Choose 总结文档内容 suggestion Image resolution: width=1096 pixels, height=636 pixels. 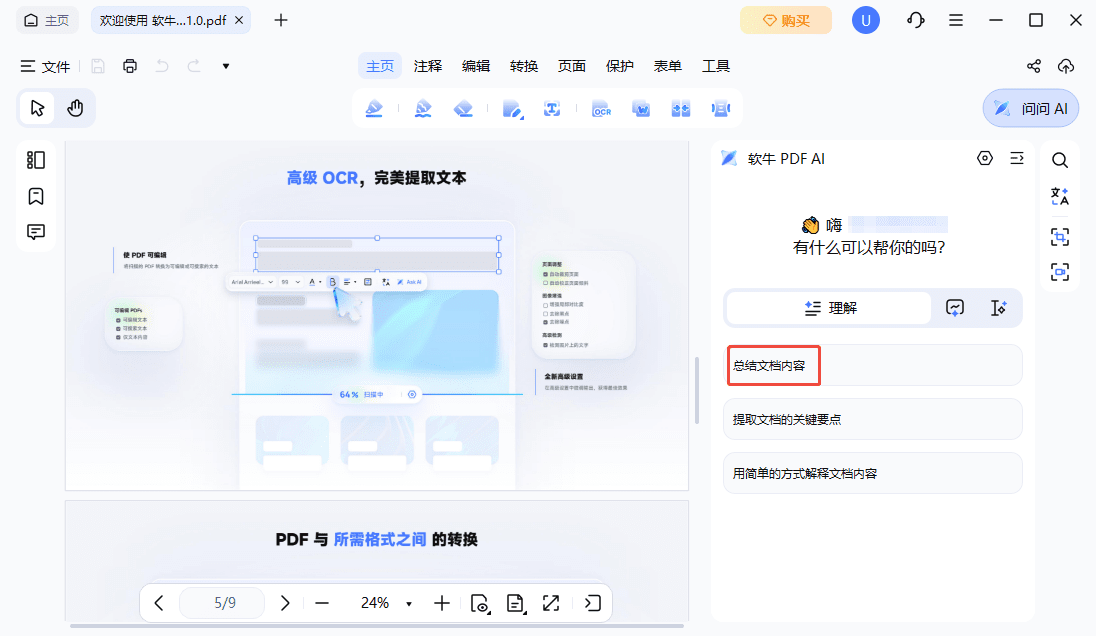tap(873, 365)
